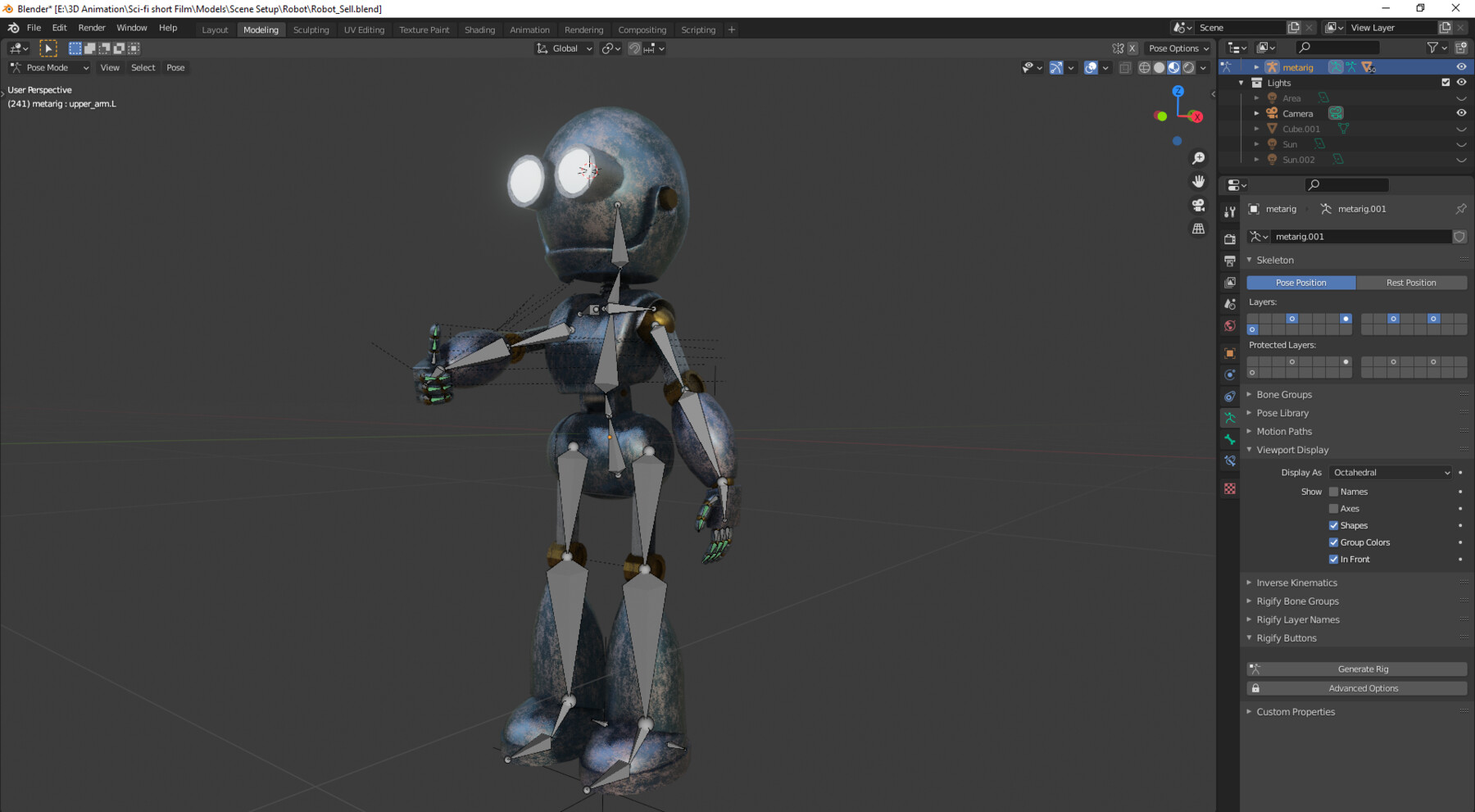Switch to Wireframe viewport shading
1475x812 pixels.
click(x=1144, y=68)
